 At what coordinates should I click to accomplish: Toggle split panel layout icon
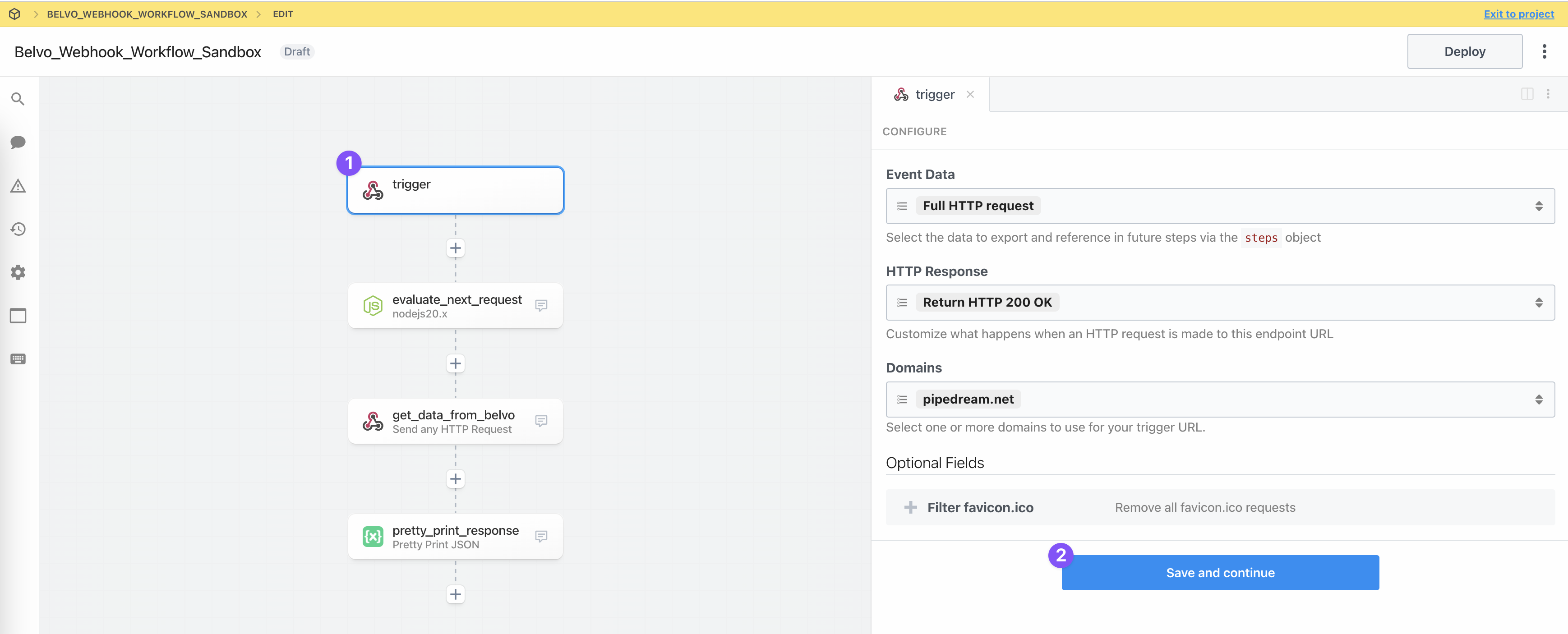point(1526,94)
